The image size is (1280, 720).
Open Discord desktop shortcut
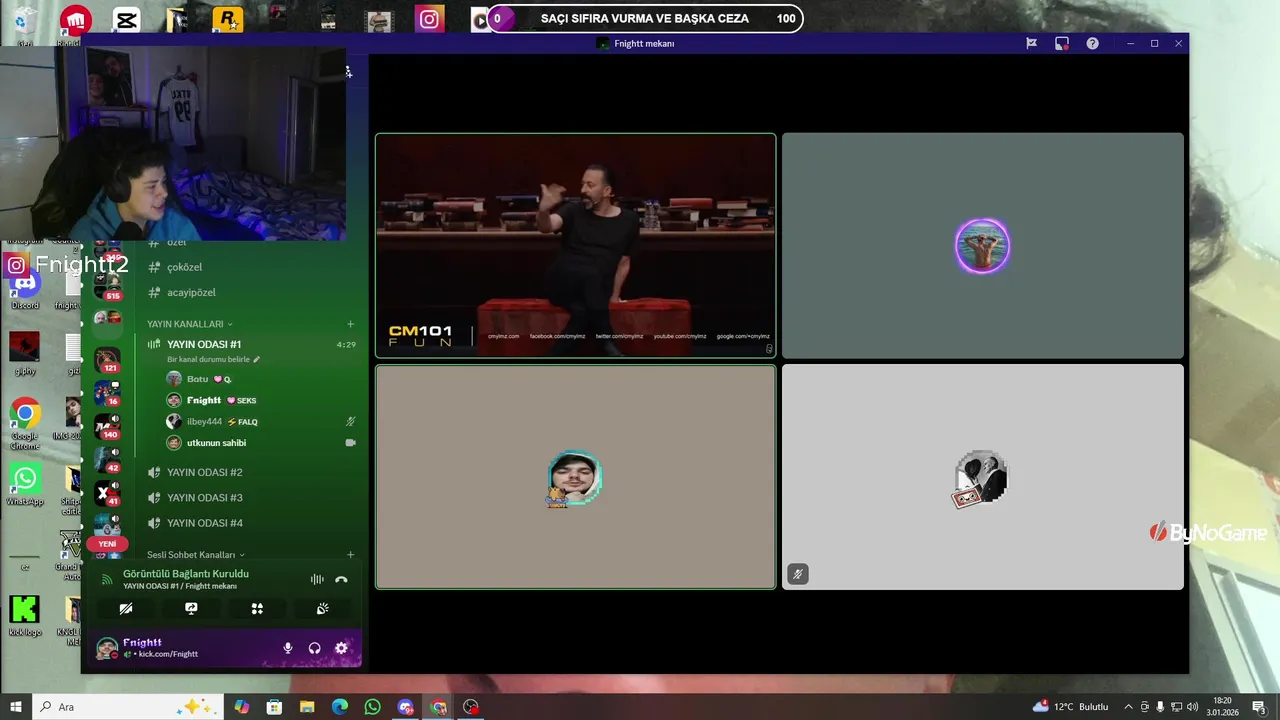point(25,289)
